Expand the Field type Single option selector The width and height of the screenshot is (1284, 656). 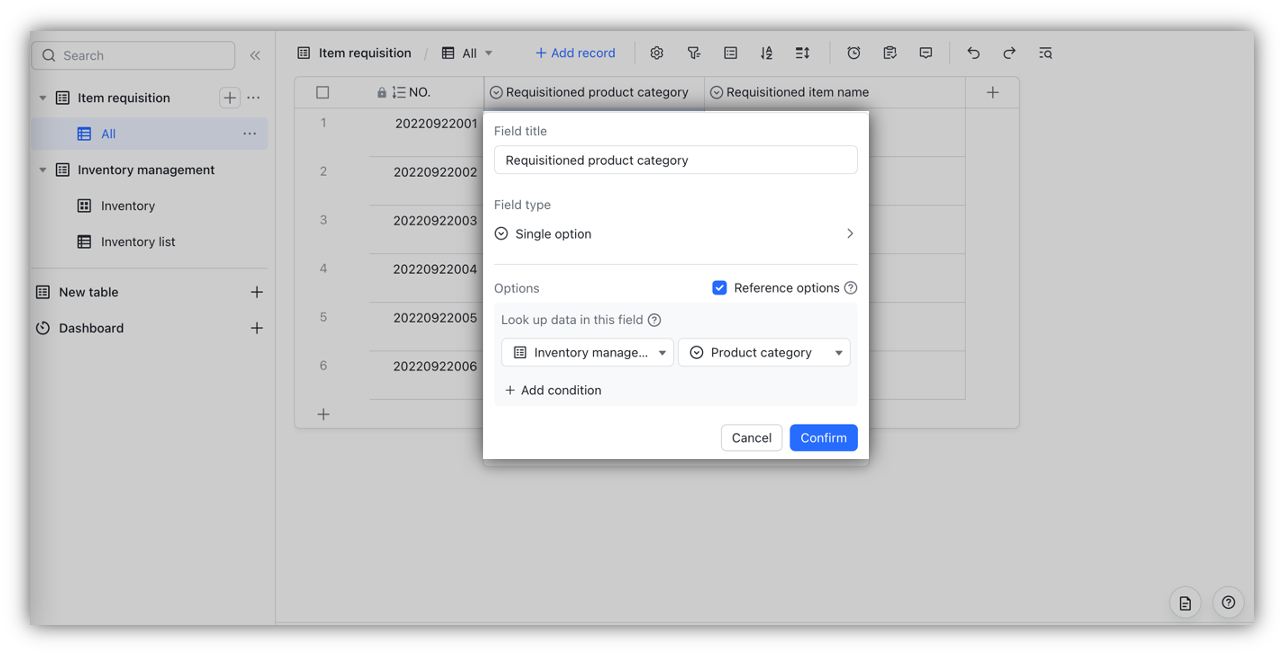tap(675, 233)
